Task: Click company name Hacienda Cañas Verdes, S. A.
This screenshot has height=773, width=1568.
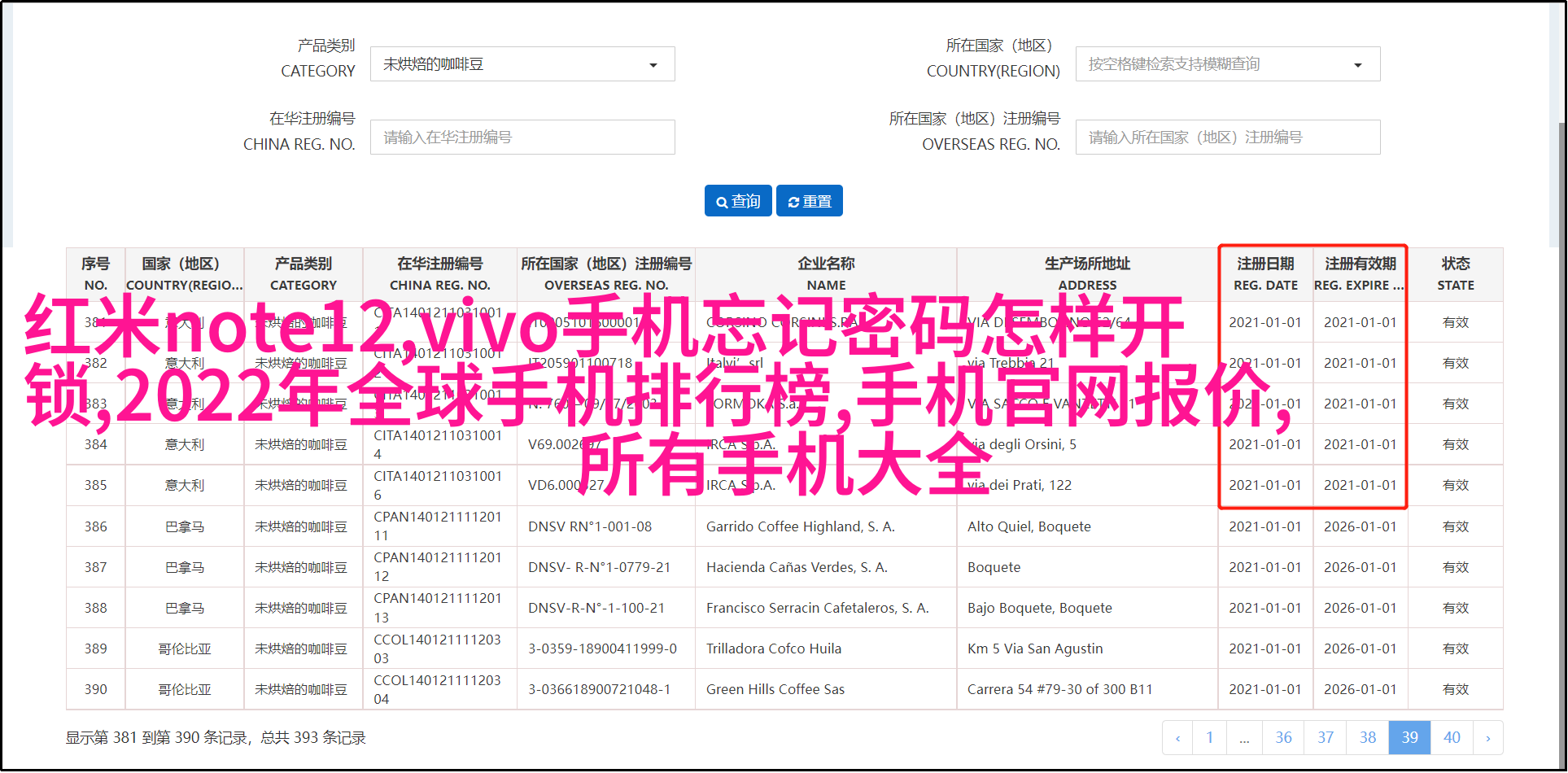Action: click(x=797, y=567)
